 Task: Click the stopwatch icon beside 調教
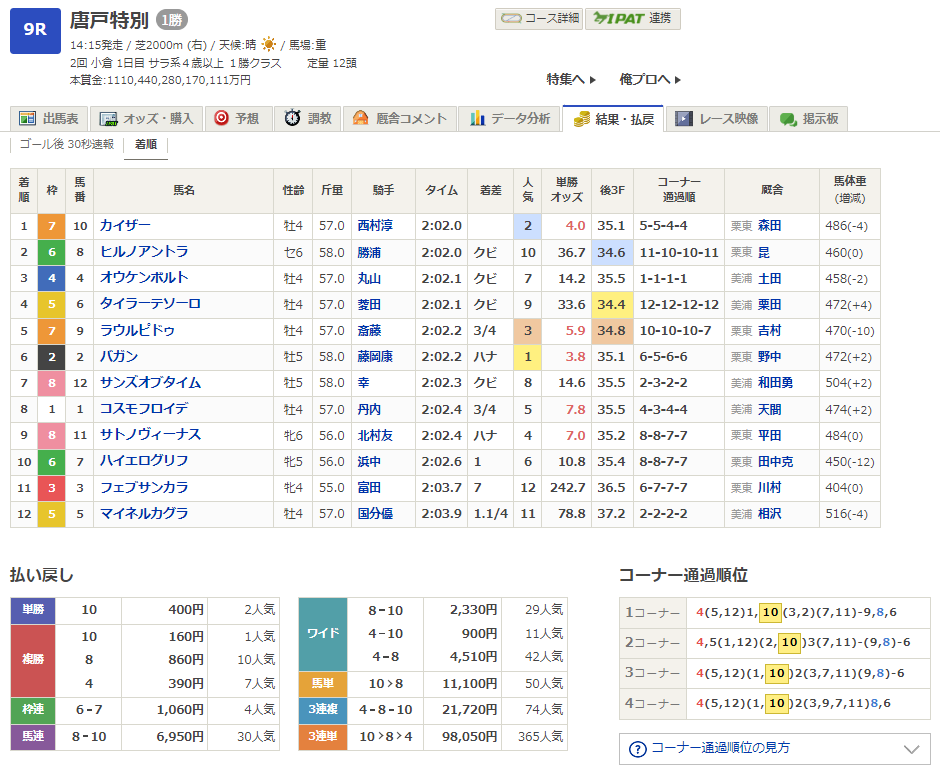[x=292, y=119]
